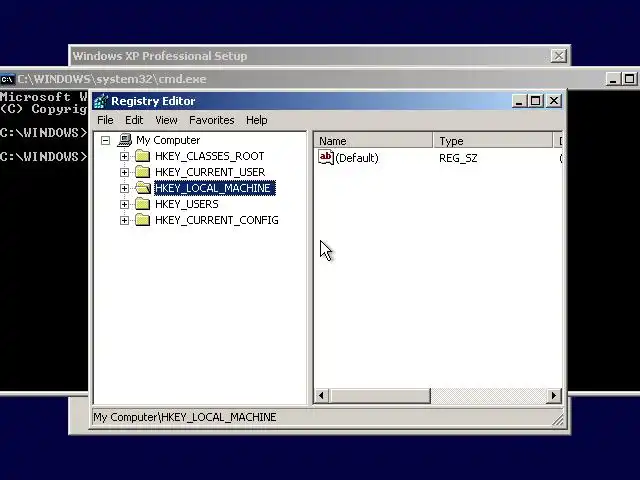Select the My Computer label
Viewport: 640px width, 480px height.
click(168, 140)
